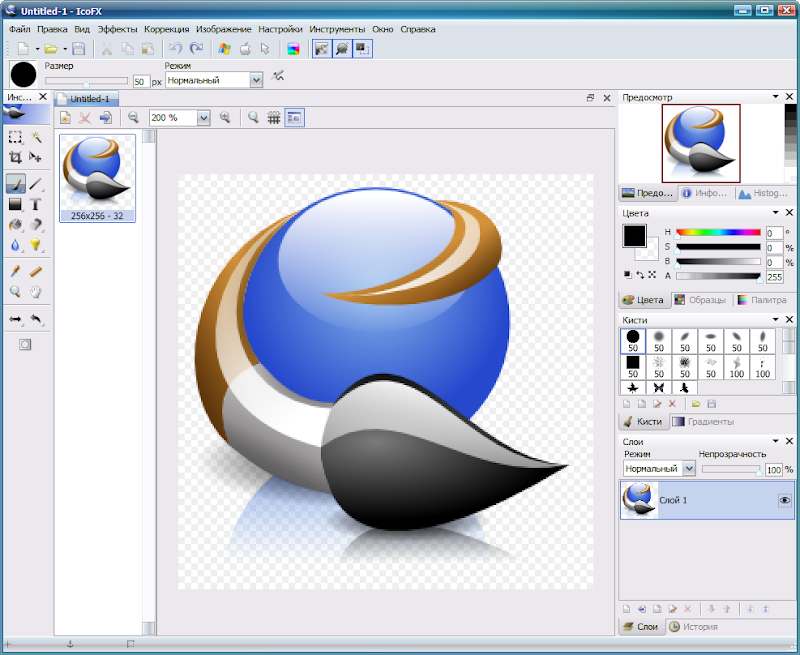Select the Eyedropper color picker tool
This screenshot has width=800, height=655.
tap(15, 271)
